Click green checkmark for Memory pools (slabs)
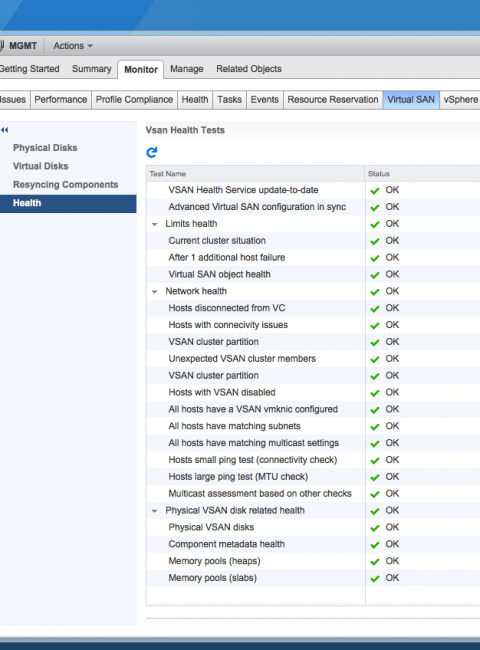Image resolution: width=480 pixels, height=650 pixels. (x=375, y=578)
